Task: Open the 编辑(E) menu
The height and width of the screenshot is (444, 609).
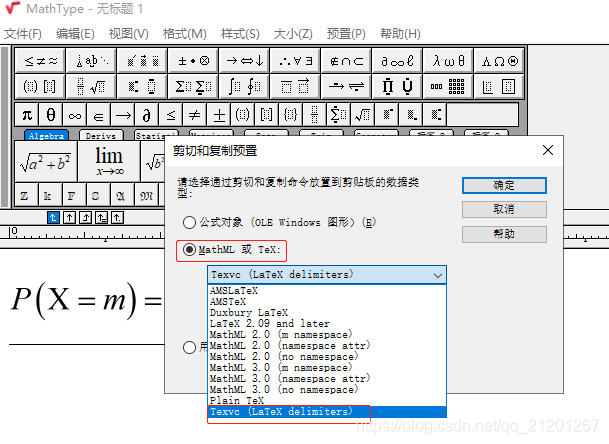Action: coord(75,34)
